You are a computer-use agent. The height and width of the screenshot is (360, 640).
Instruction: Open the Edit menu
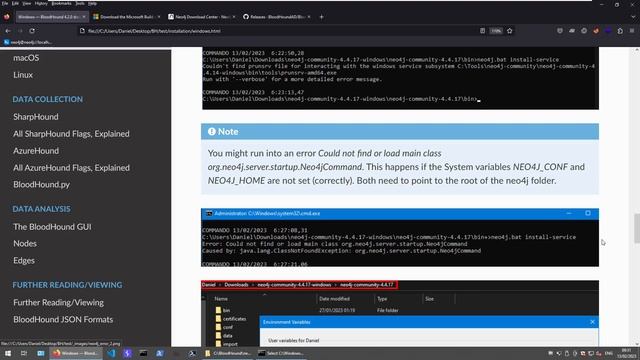point(15,3)
